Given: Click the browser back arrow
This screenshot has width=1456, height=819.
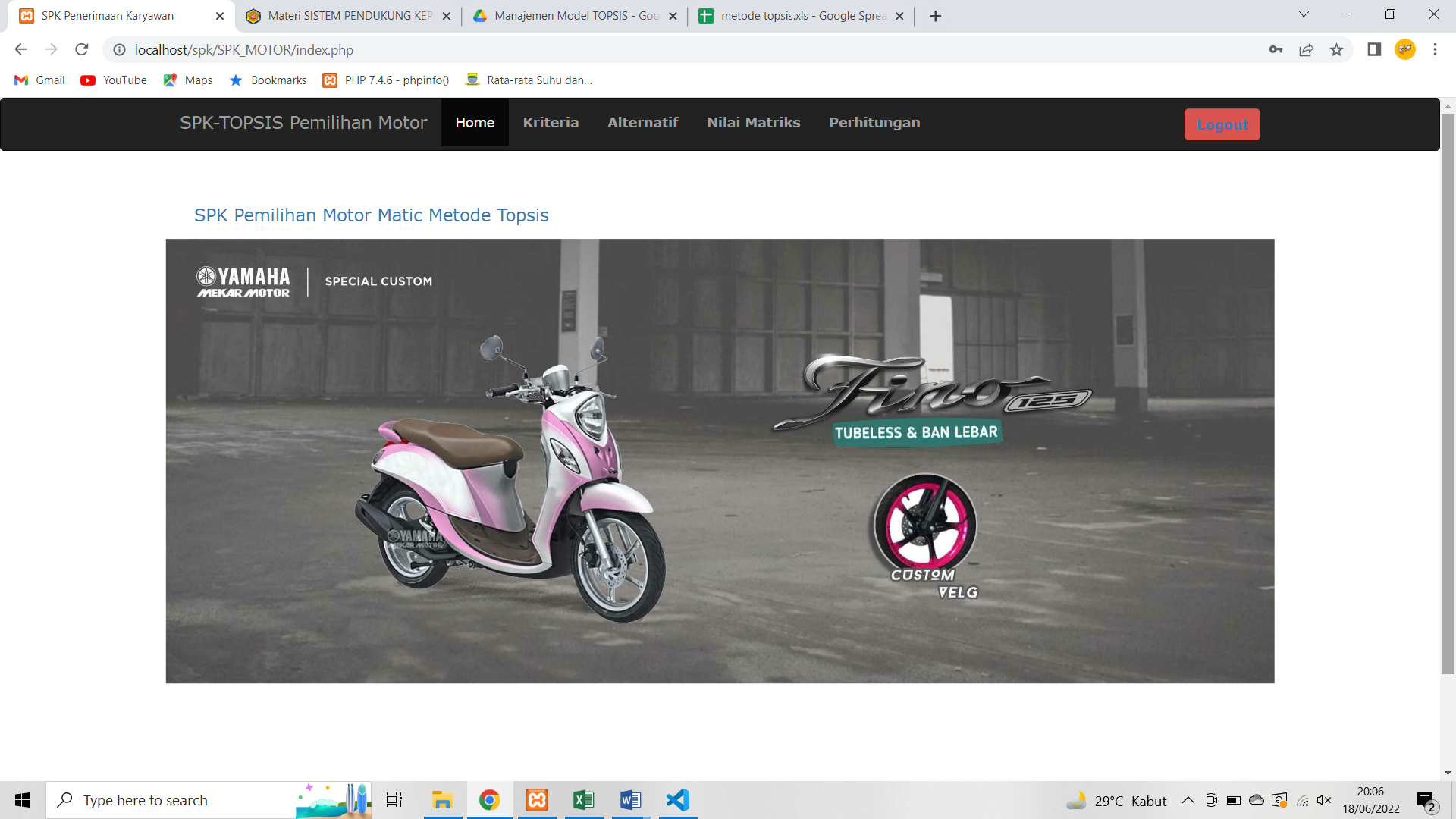Looking at the screenshot, I should tap(20, 49).
